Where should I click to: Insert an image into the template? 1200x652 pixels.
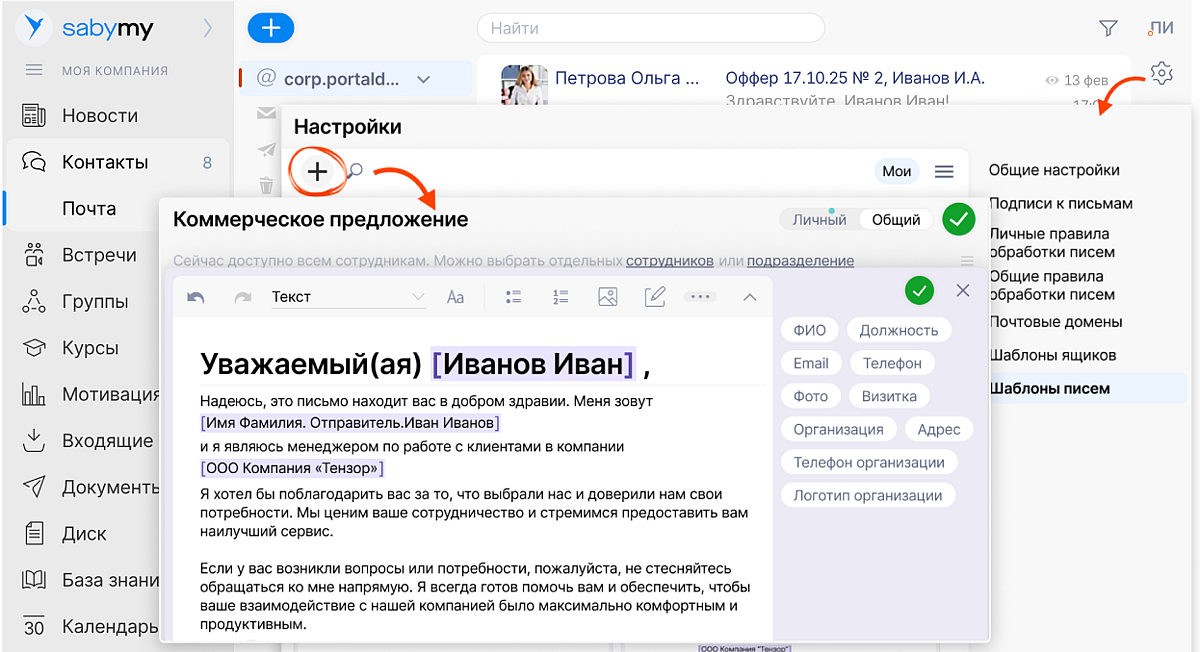coord(607,297)
